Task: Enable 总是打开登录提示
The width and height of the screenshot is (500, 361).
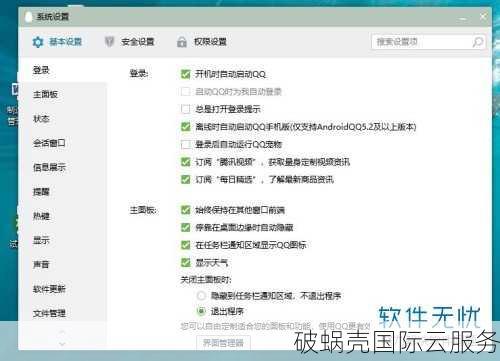Action: [x=185, y=109]
